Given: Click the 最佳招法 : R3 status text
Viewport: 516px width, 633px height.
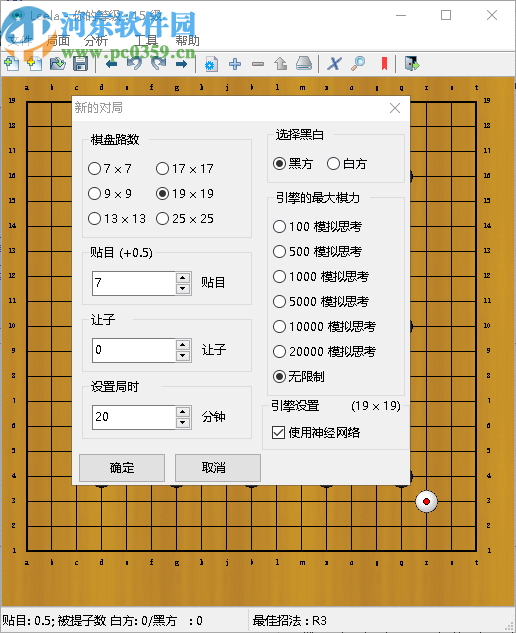Looking at the screenshot, I should (289, 620).
